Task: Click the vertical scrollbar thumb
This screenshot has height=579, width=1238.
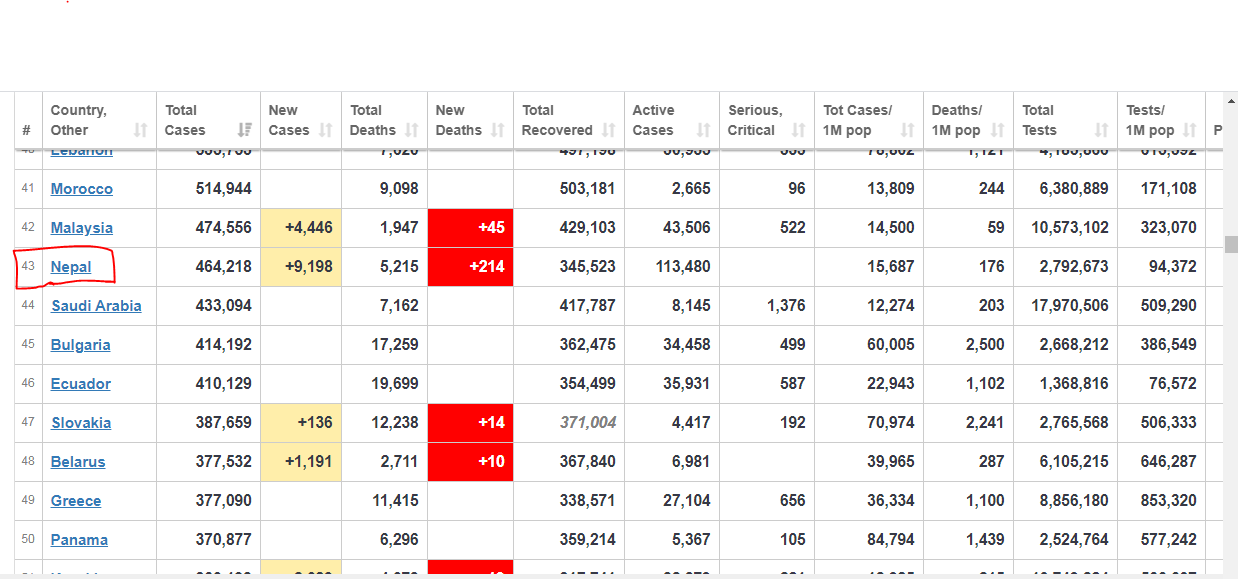Action: click(1231, 245)
